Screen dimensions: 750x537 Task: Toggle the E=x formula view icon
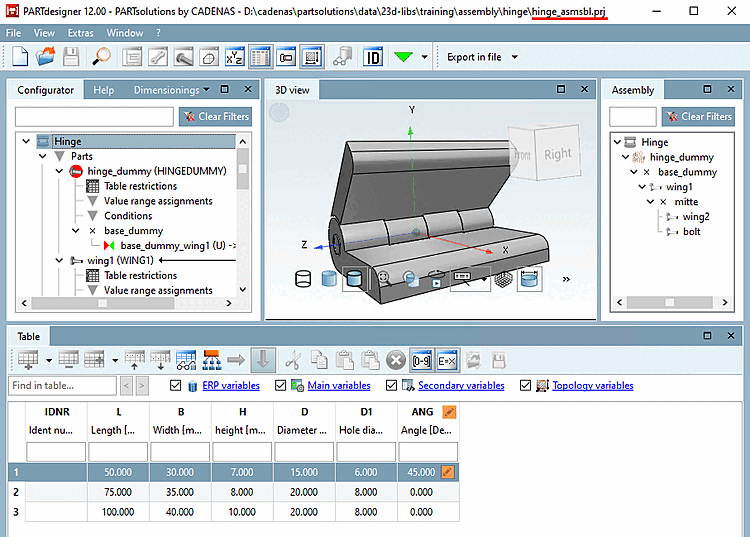tap(447, 359)
